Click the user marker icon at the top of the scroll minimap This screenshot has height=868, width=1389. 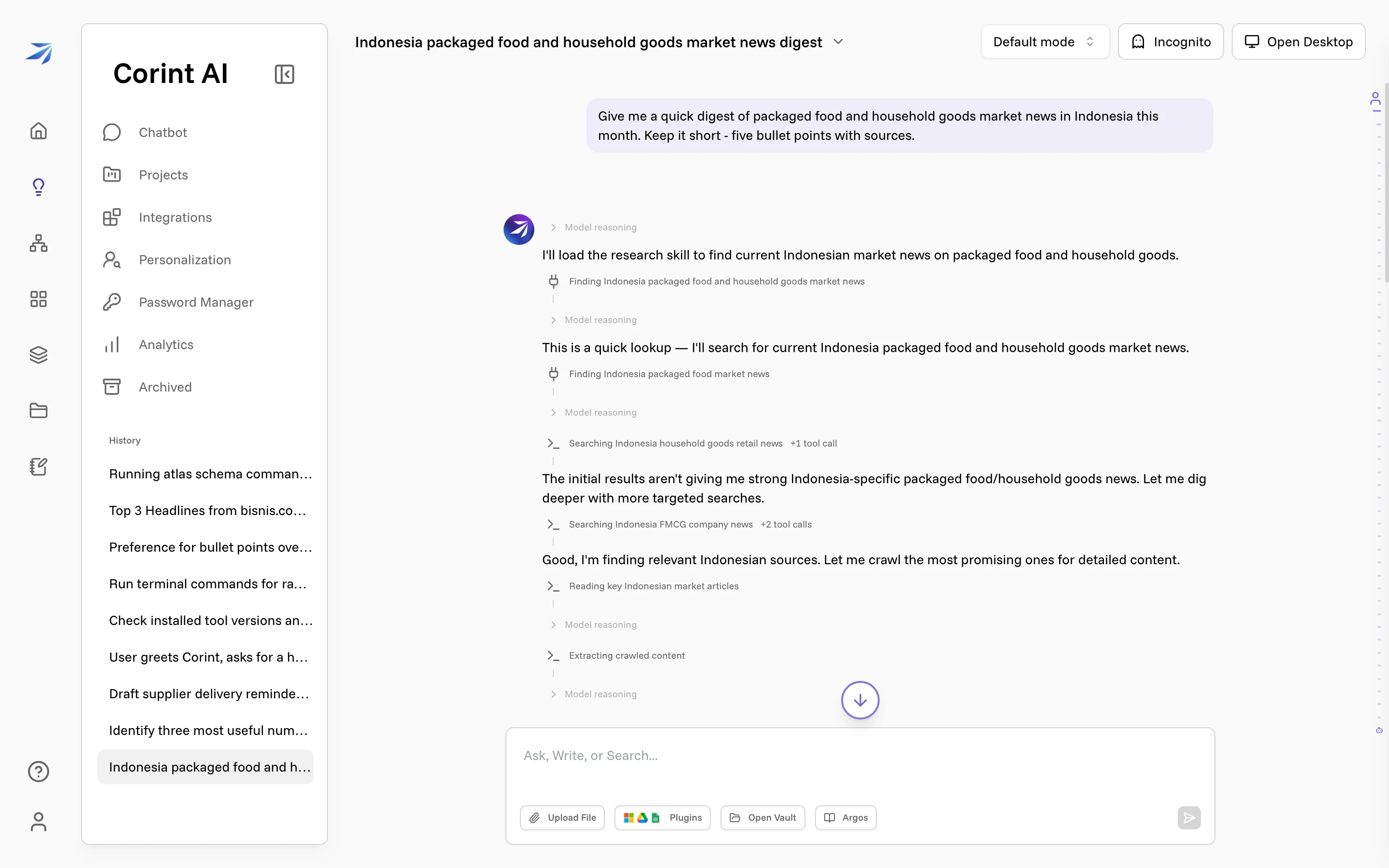tap(1375, 100)
